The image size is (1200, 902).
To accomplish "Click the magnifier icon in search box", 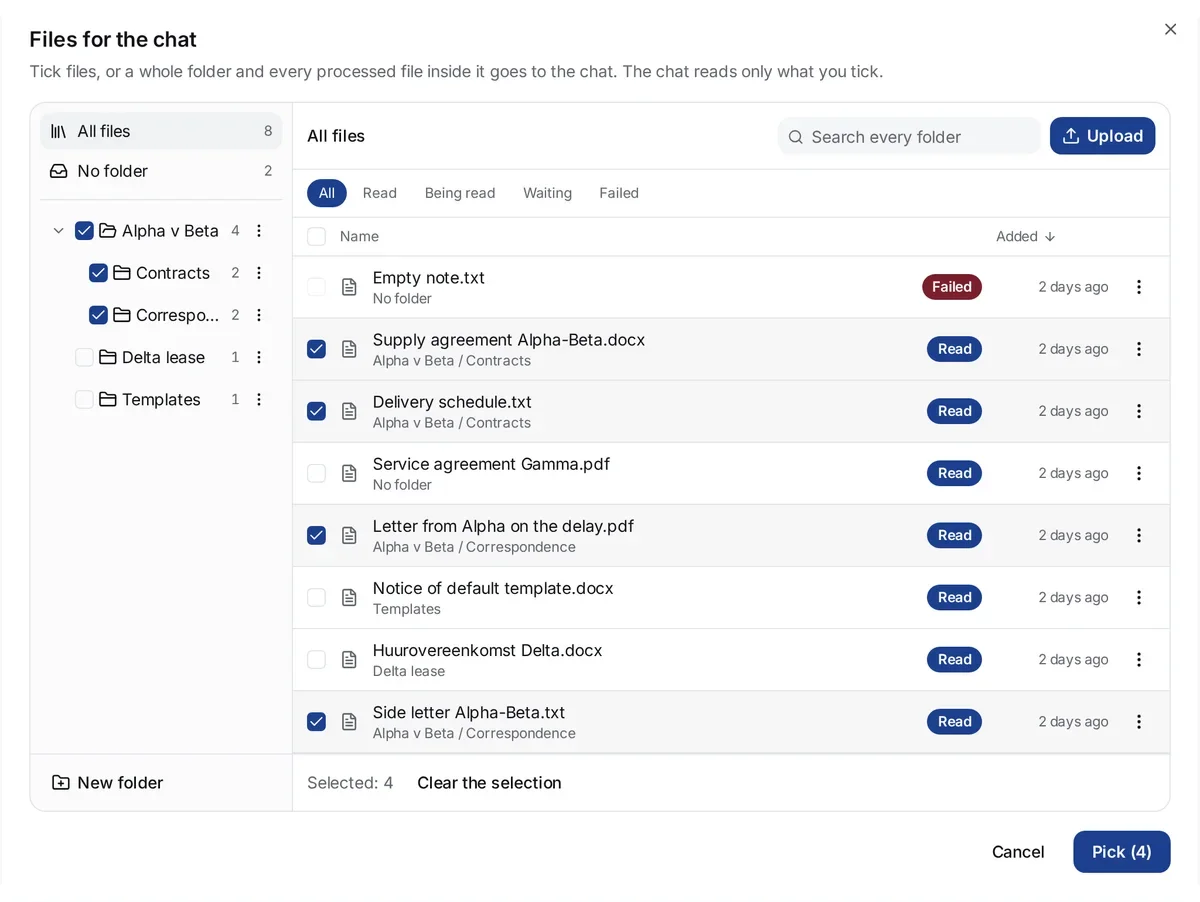I will tap(796, 137).
